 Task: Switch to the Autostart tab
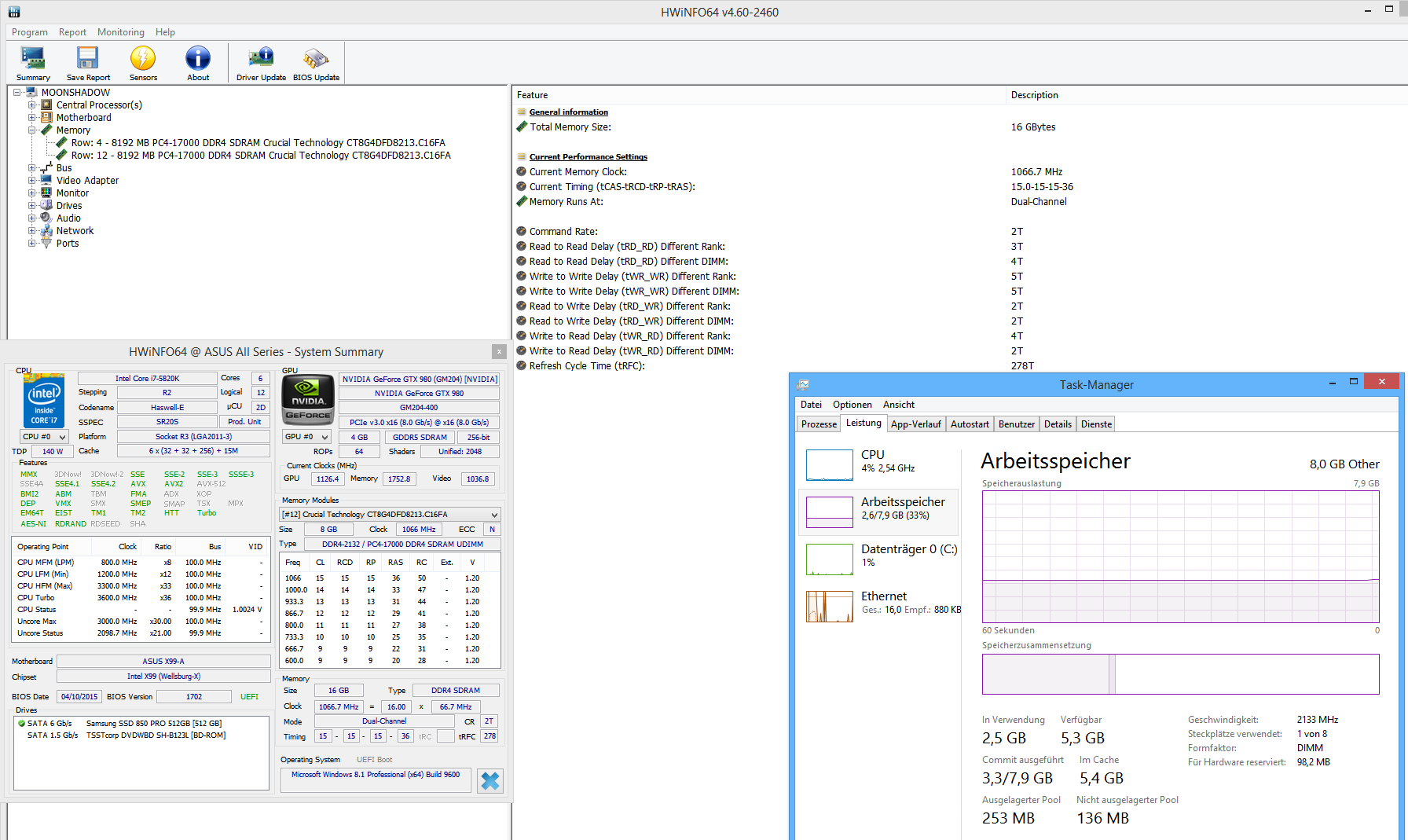(x=970, y=424)
